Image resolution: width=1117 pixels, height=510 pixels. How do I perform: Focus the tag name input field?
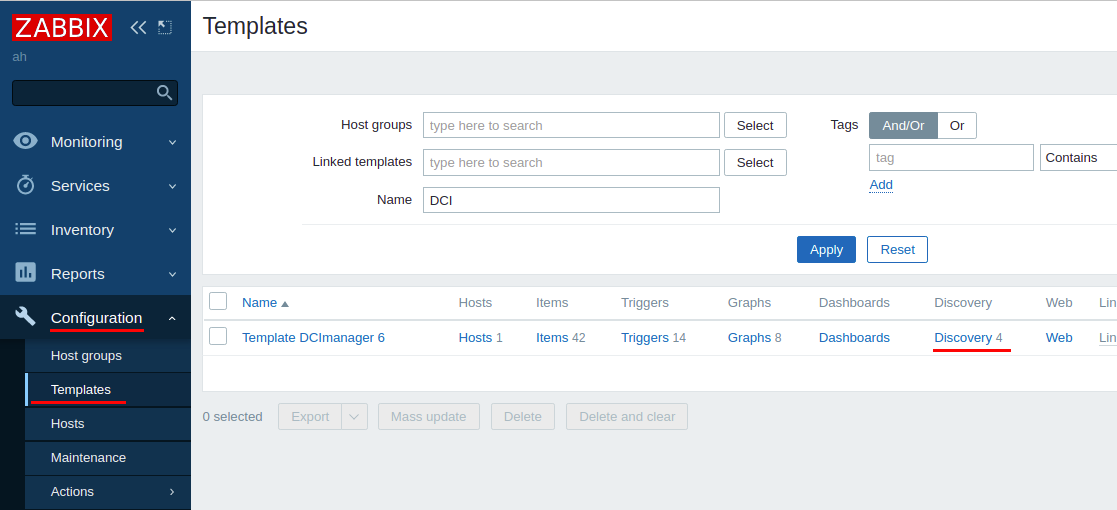[x=951, y=157]
